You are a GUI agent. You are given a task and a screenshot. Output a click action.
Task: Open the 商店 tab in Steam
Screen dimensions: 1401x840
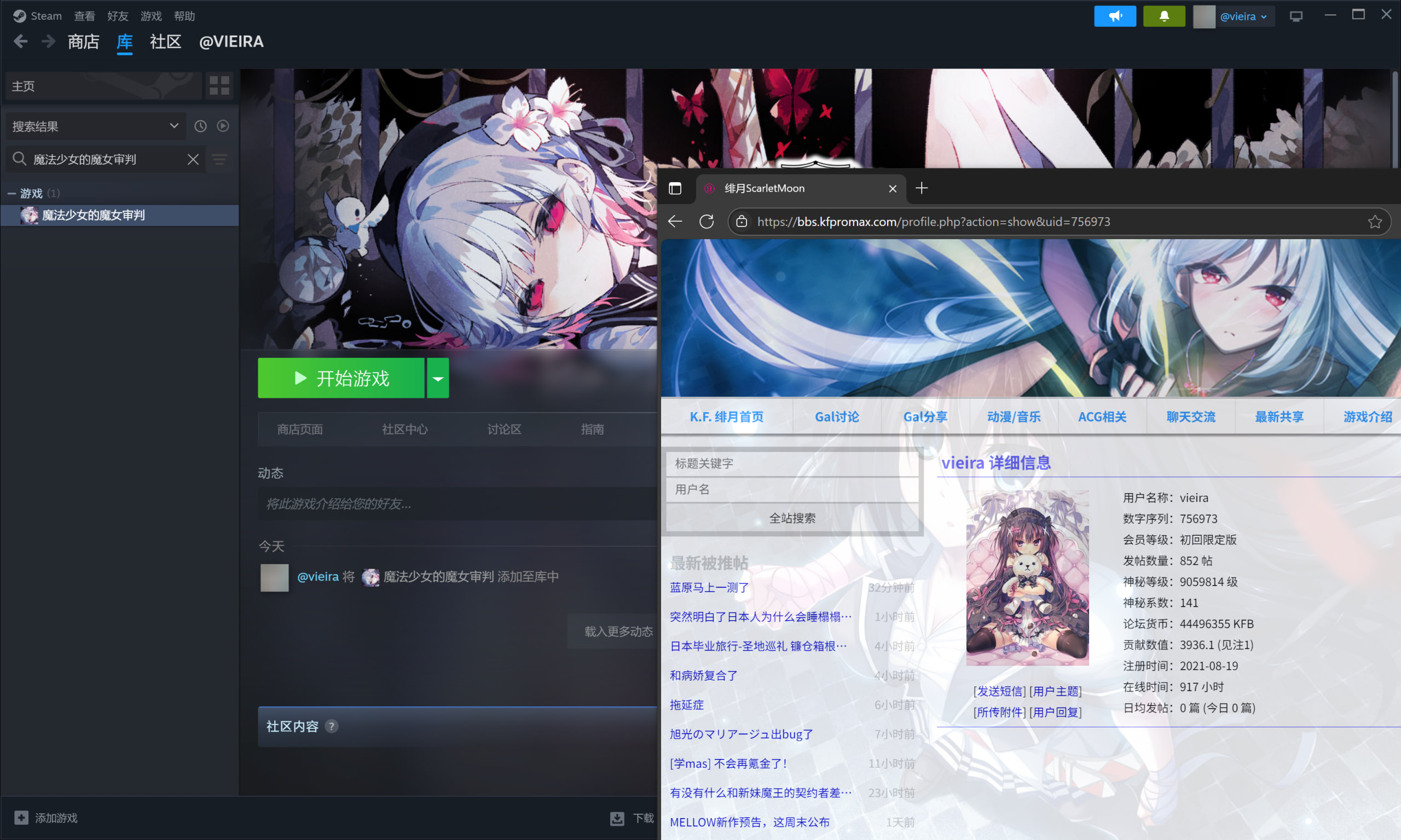(83, 42)
